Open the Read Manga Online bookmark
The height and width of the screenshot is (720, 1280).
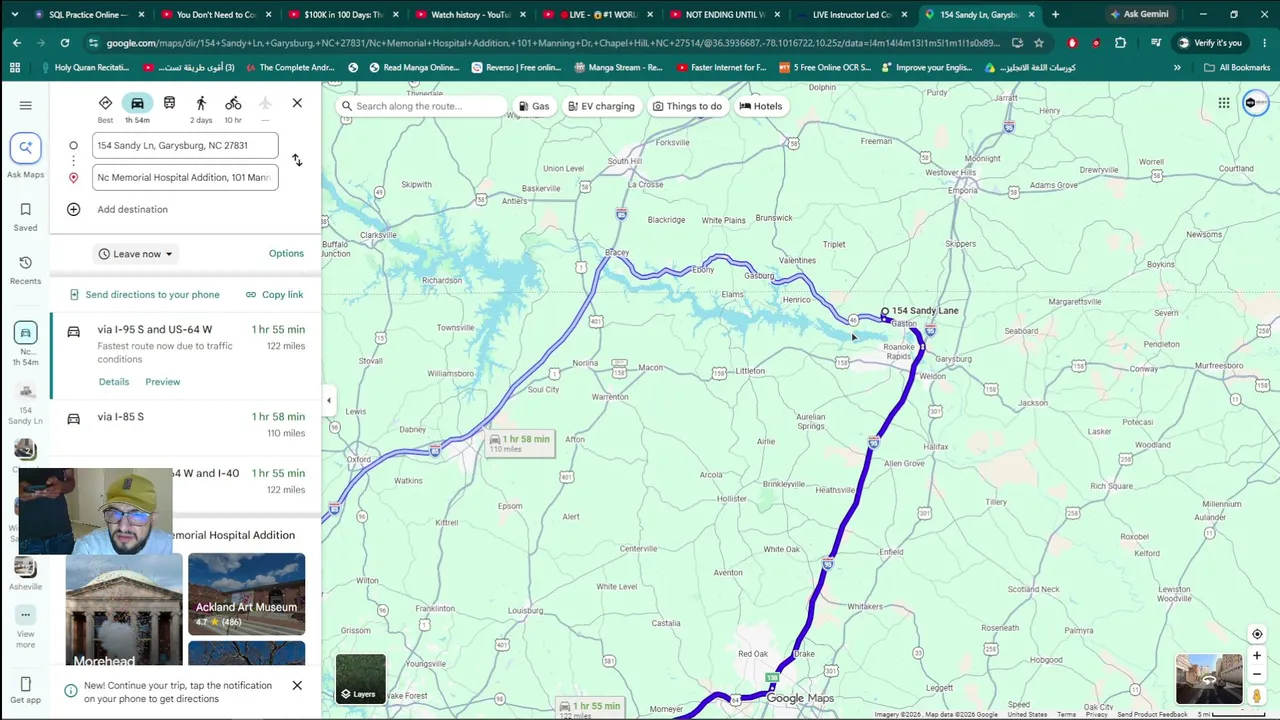412,67
